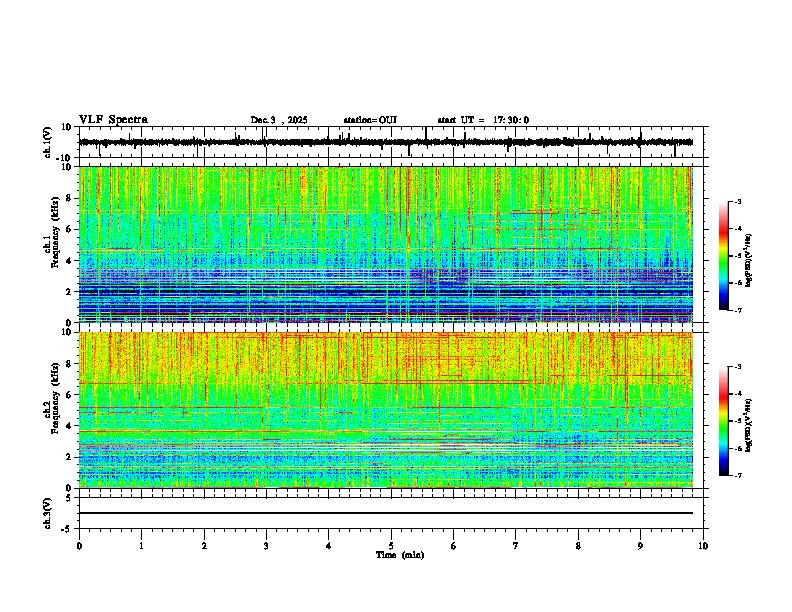
Task: Click time axis tick label "0"
Action: 79,546
